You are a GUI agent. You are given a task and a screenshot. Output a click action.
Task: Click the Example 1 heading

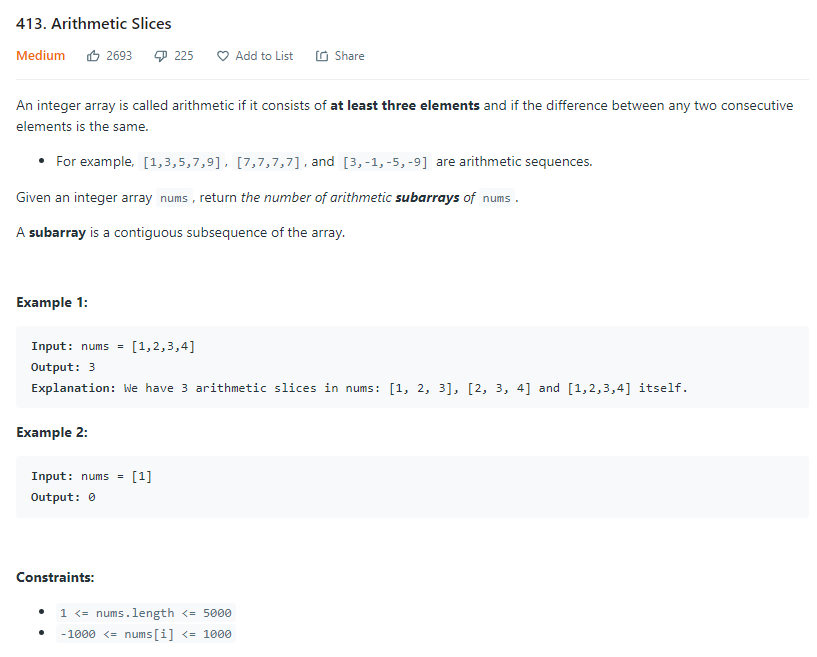click(52, 303)
